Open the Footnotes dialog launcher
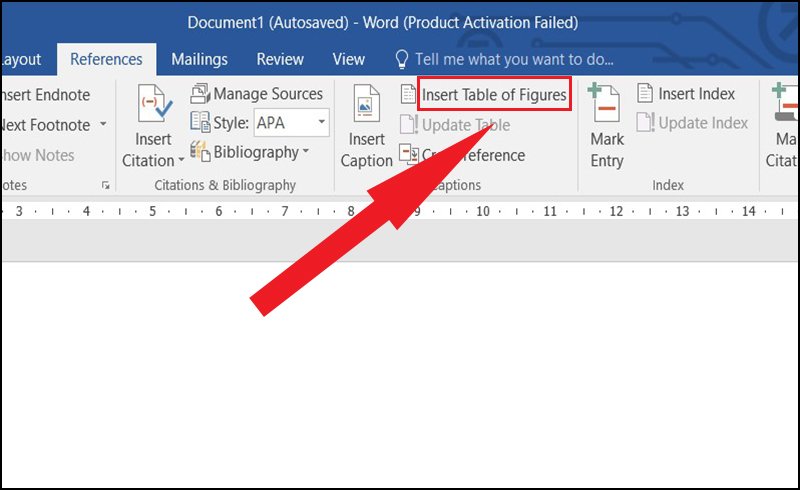The width and height of the screenshot is (800, 490). click(106, 185)
